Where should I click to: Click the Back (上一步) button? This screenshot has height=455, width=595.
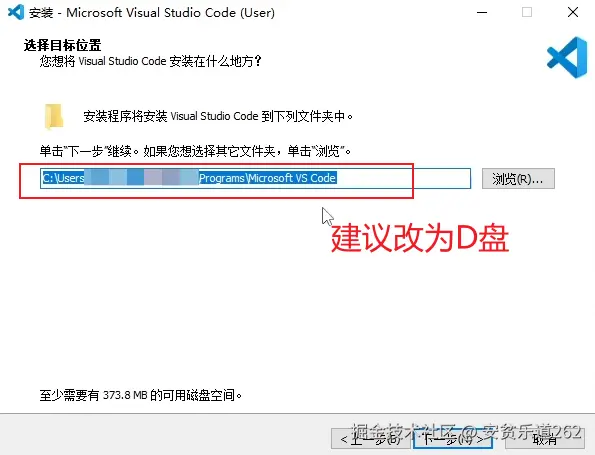click(x=371, y=439)
